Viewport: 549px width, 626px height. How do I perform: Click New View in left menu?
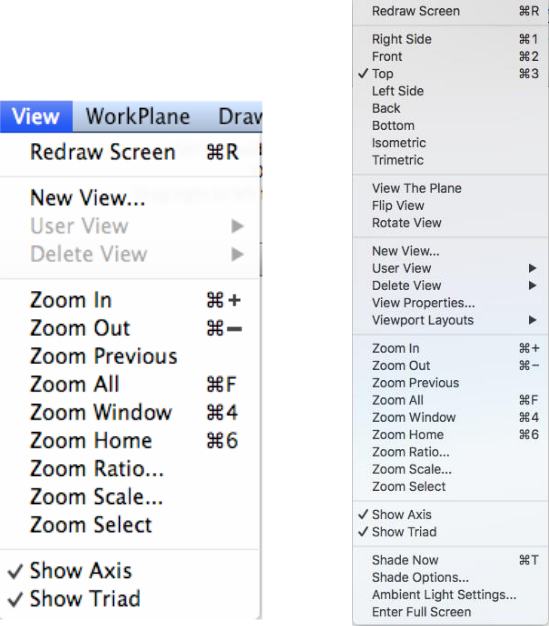pyautogui.click(x=130, y=198)
